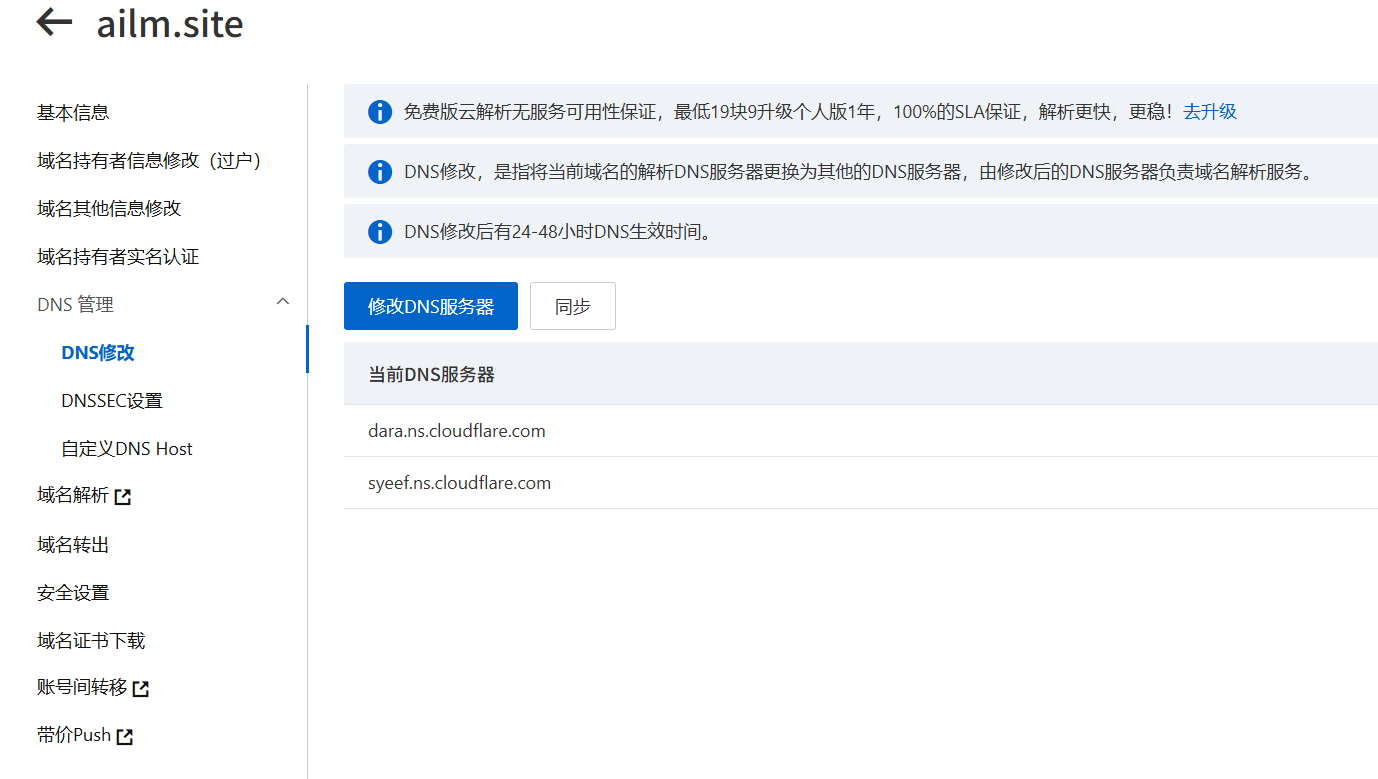Click the back arrow beside ailm.site
The width and height of the screenshot is (1378, 779).
coord(54,23)
